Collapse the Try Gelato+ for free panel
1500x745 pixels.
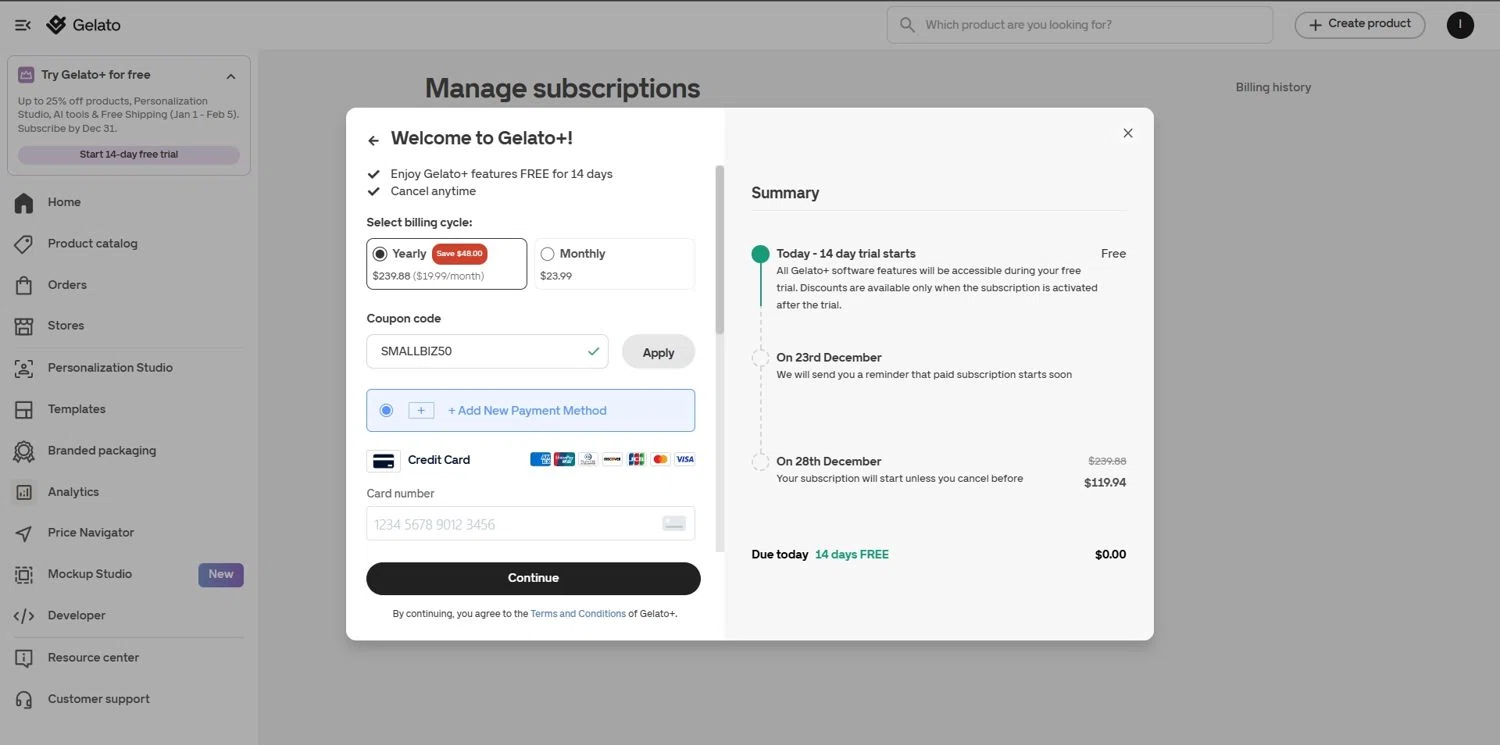[x=231, y=76]
